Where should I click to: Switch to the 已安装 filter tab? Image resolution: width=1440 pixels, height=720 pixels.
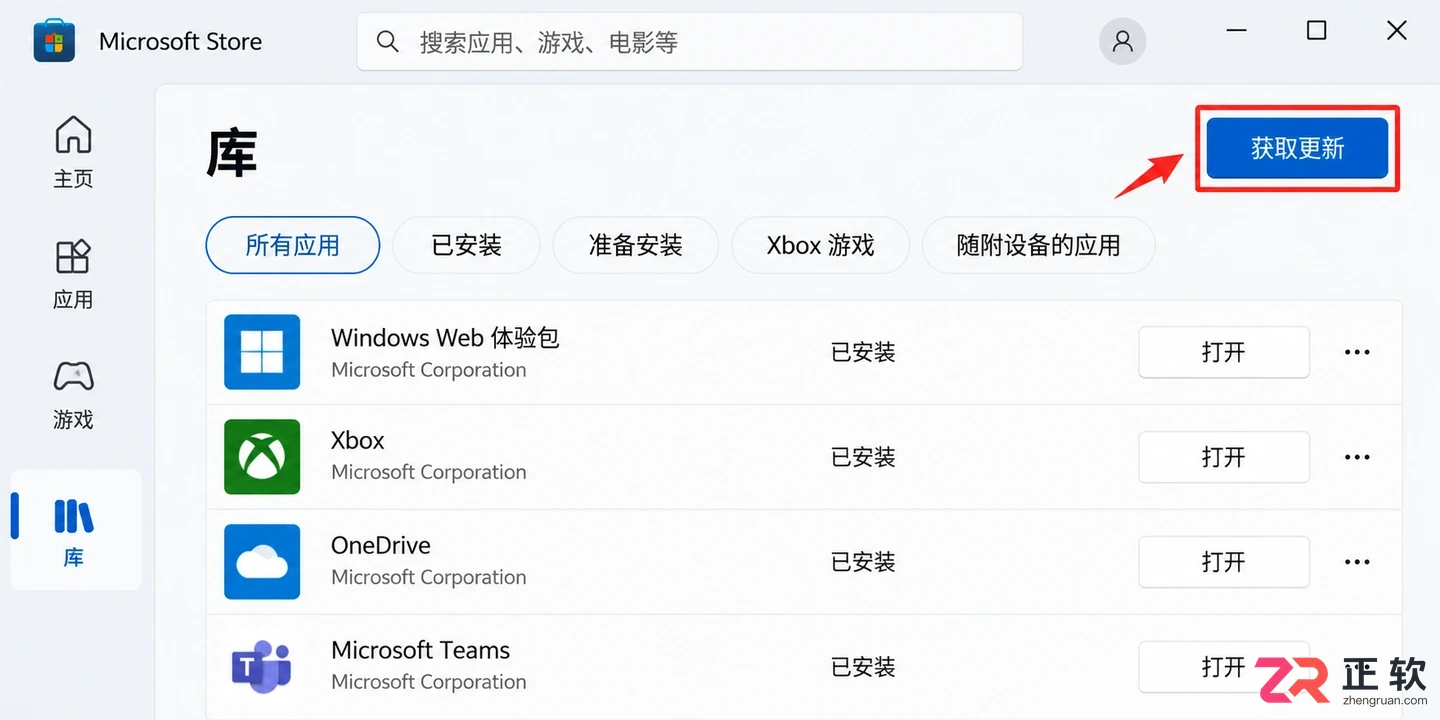tap(466, 245)
